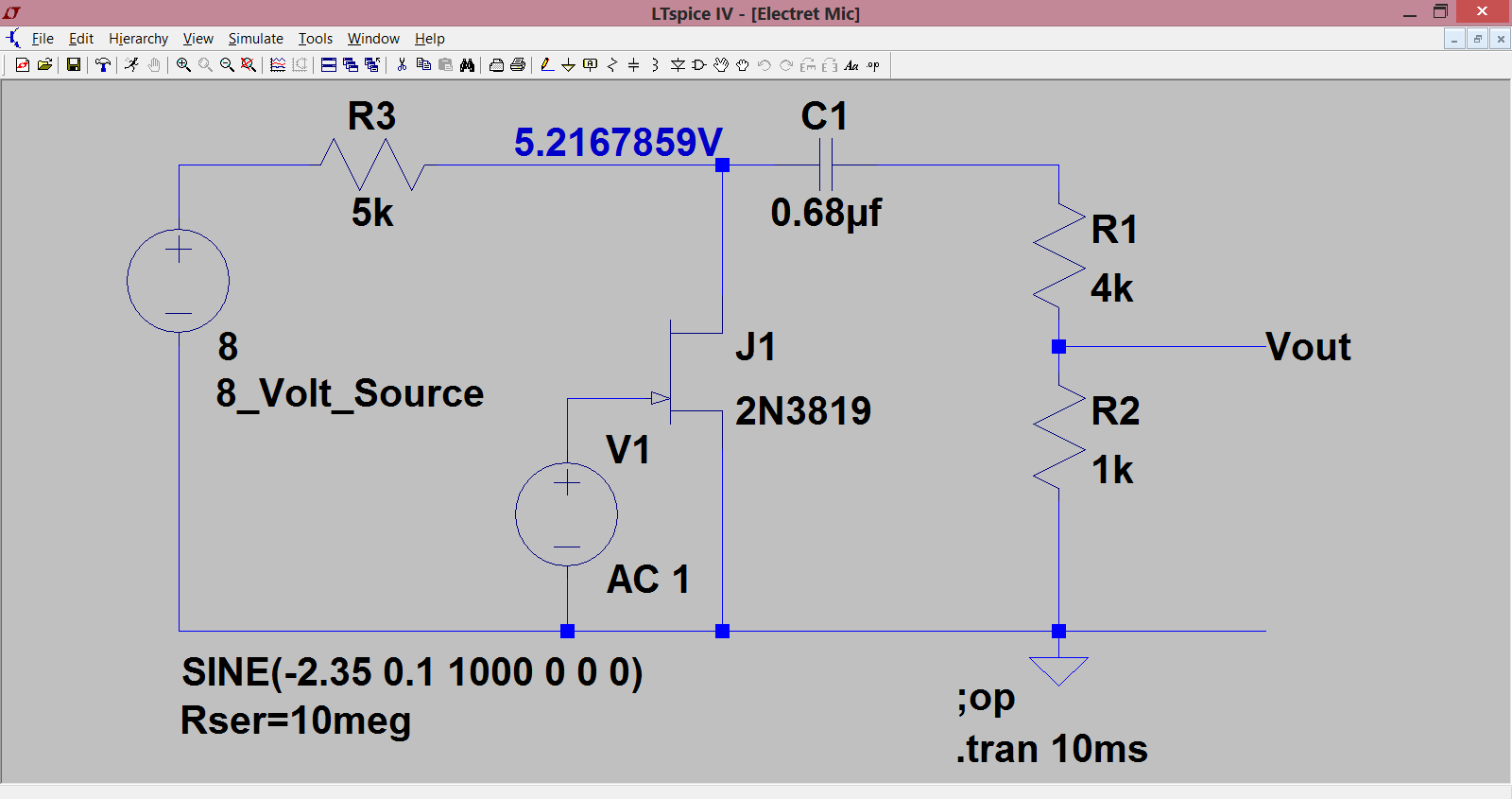Click the Zoom to Fit crossed magnifier
The height and width of the screenshot is (799, 1512).
249,65
